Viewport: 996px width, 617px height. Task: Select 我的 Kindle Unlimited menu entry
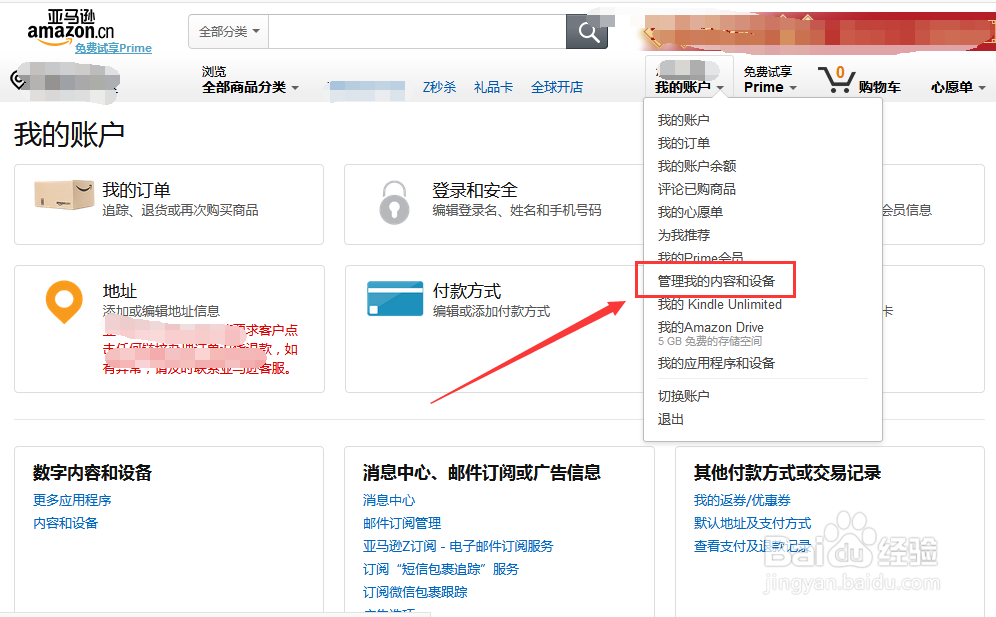click(720, 304)
